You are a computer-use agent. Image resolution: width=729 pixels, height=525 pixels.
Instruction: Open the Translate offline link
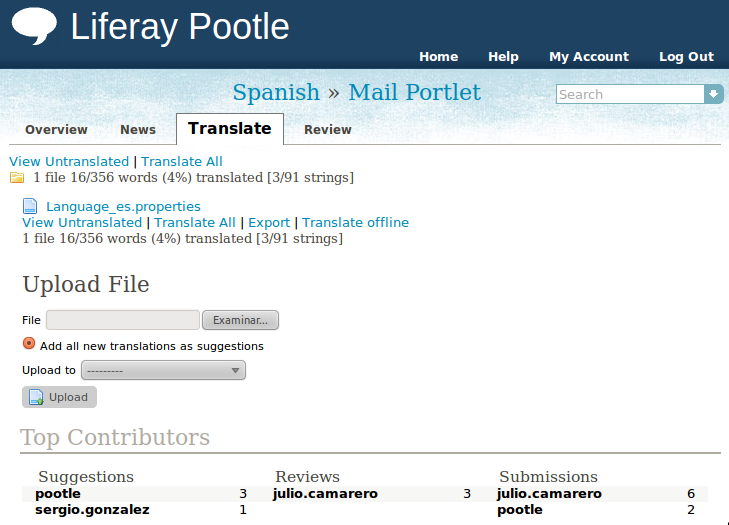click(355, 223)
